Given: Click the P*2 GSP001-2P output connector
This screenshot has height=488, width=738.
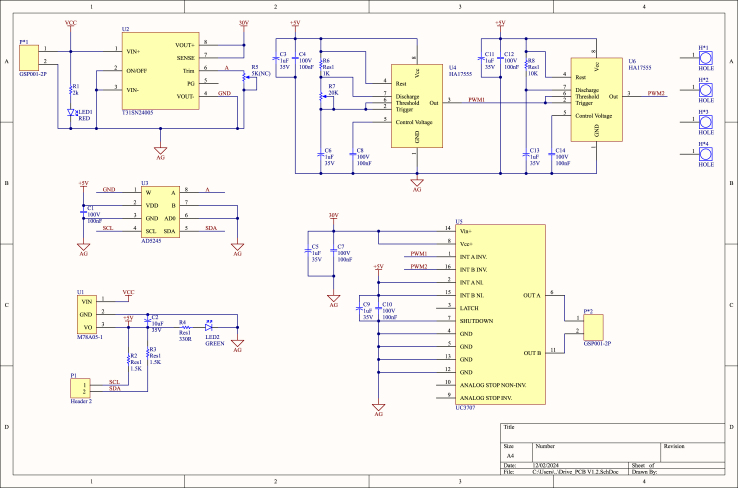Looking at the screenshot, I should (593, 328).
